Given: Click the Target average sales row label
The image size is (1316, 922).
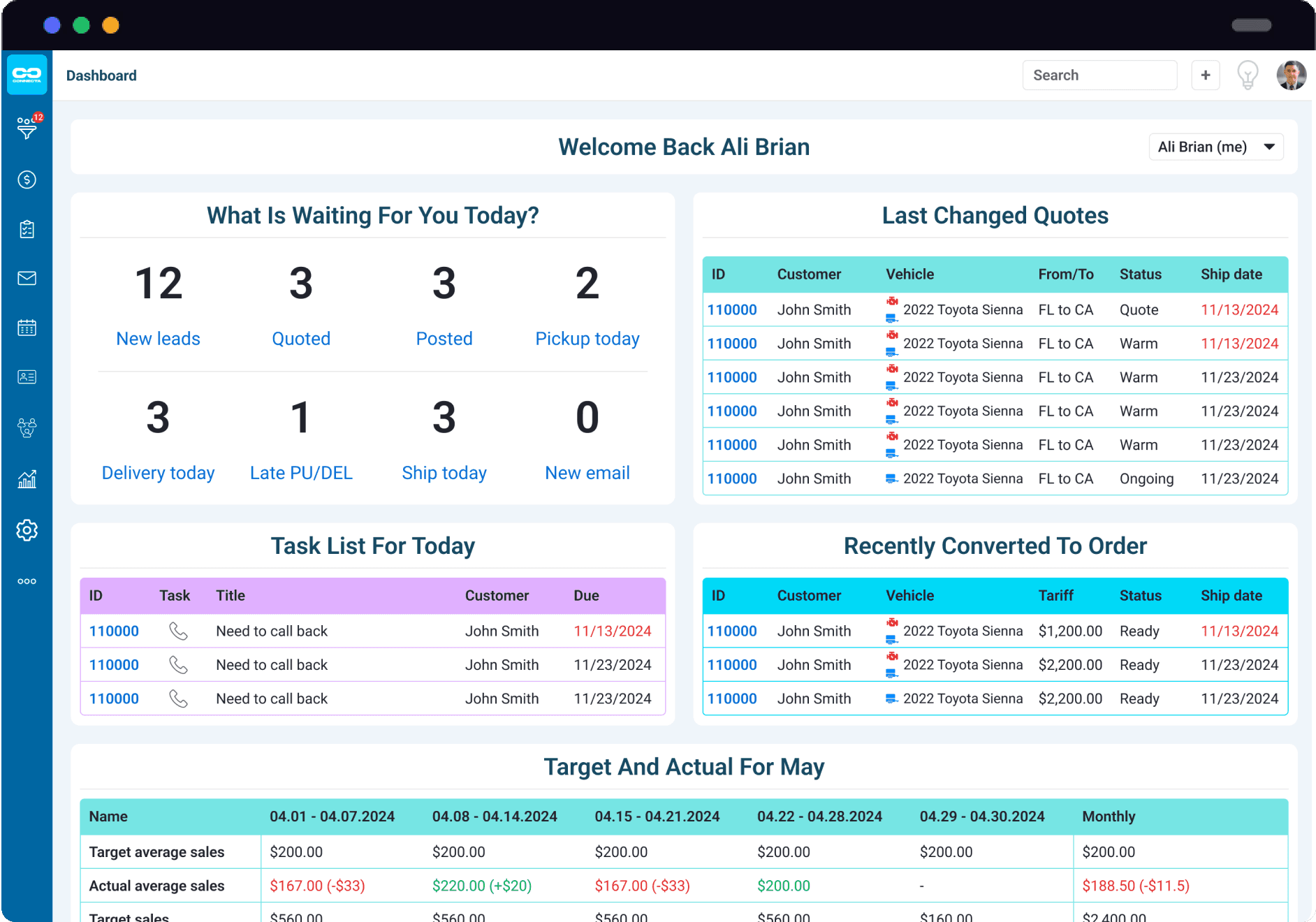Looking at the screenshot, I should (156, 852).
